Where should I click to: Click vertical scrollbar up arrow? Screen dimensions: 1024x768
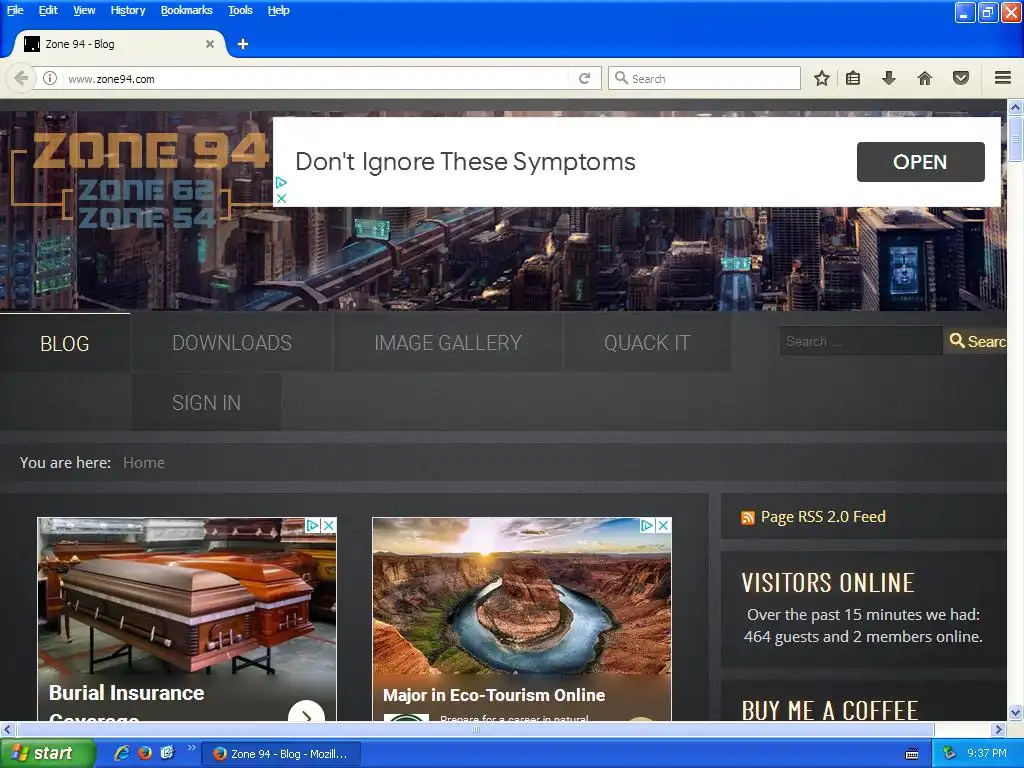1015,106
